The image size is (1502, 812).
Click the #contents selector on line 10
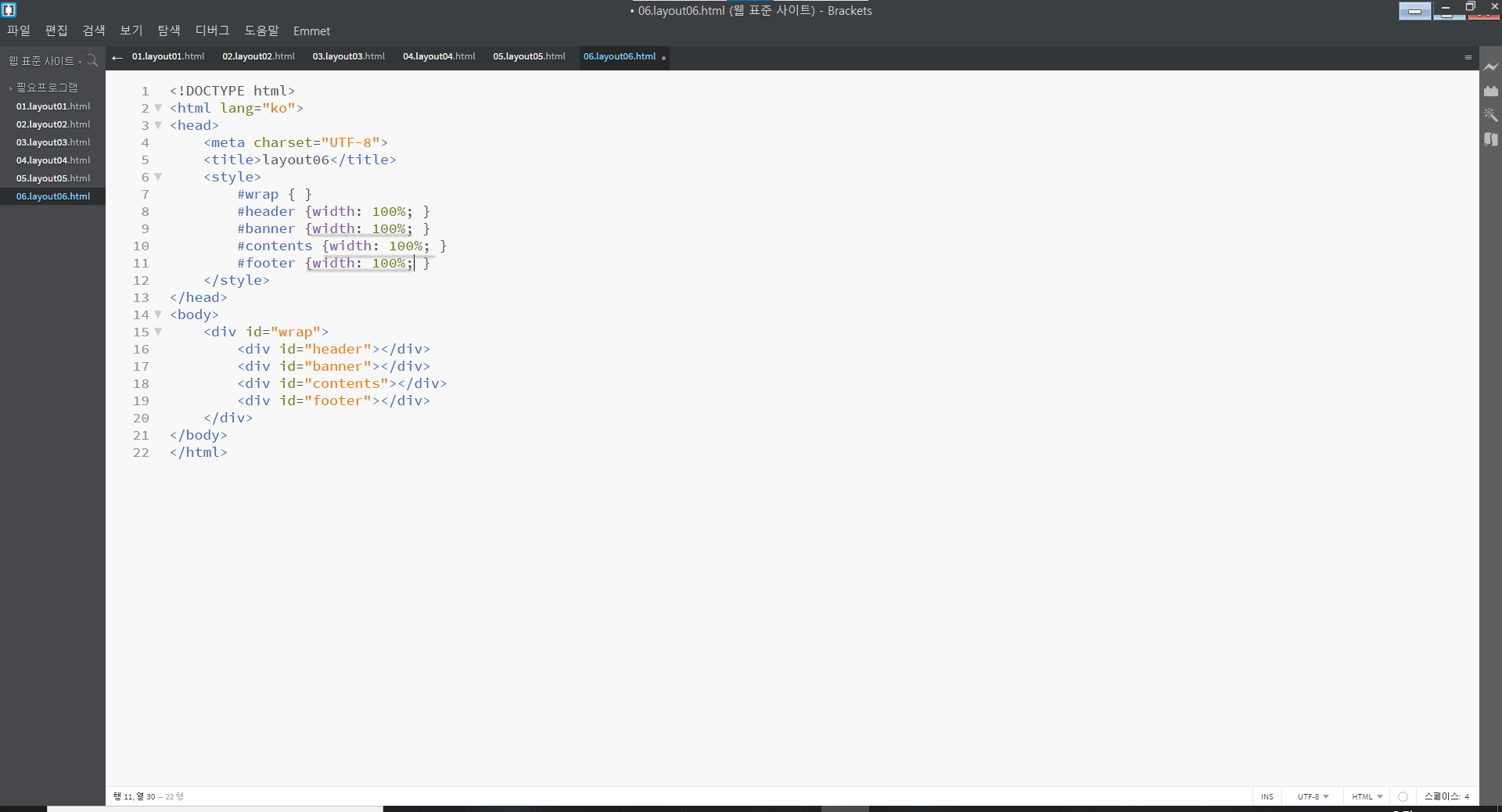coord(275,246)
